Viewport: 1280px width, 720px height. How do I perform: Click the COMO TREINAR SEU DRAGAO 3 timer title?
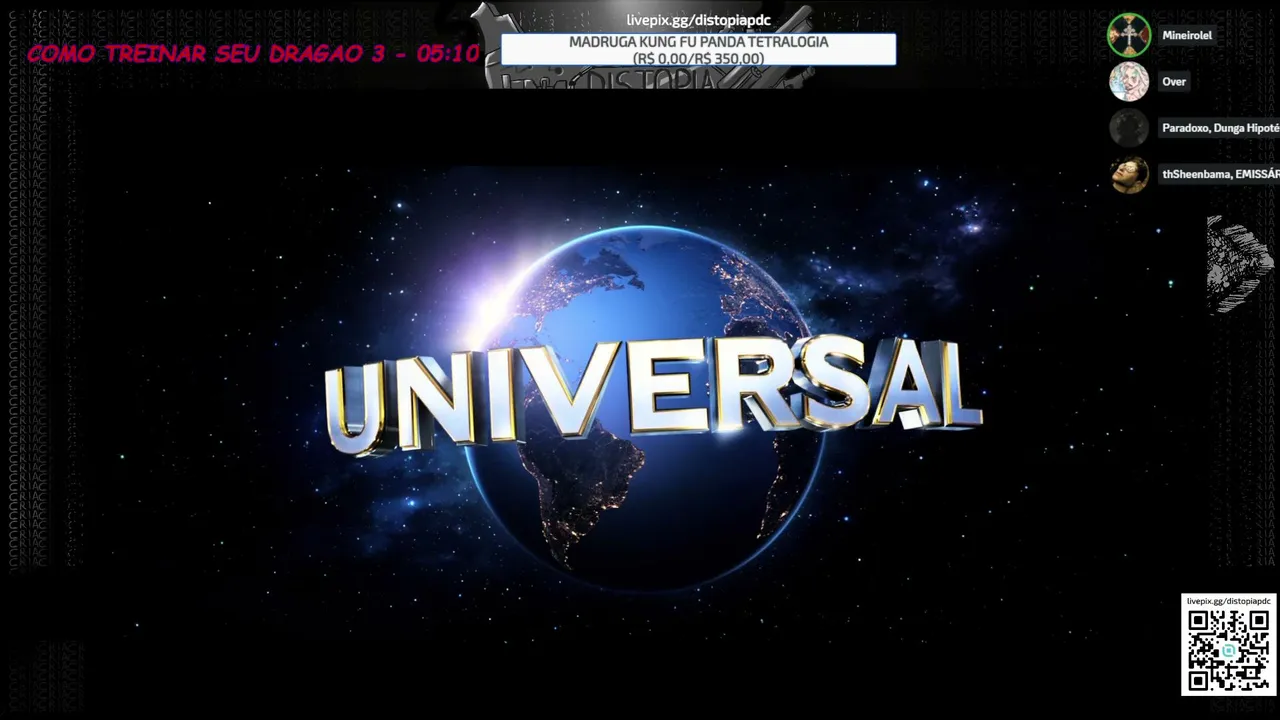pyautogui.click(x=254, y=54)
